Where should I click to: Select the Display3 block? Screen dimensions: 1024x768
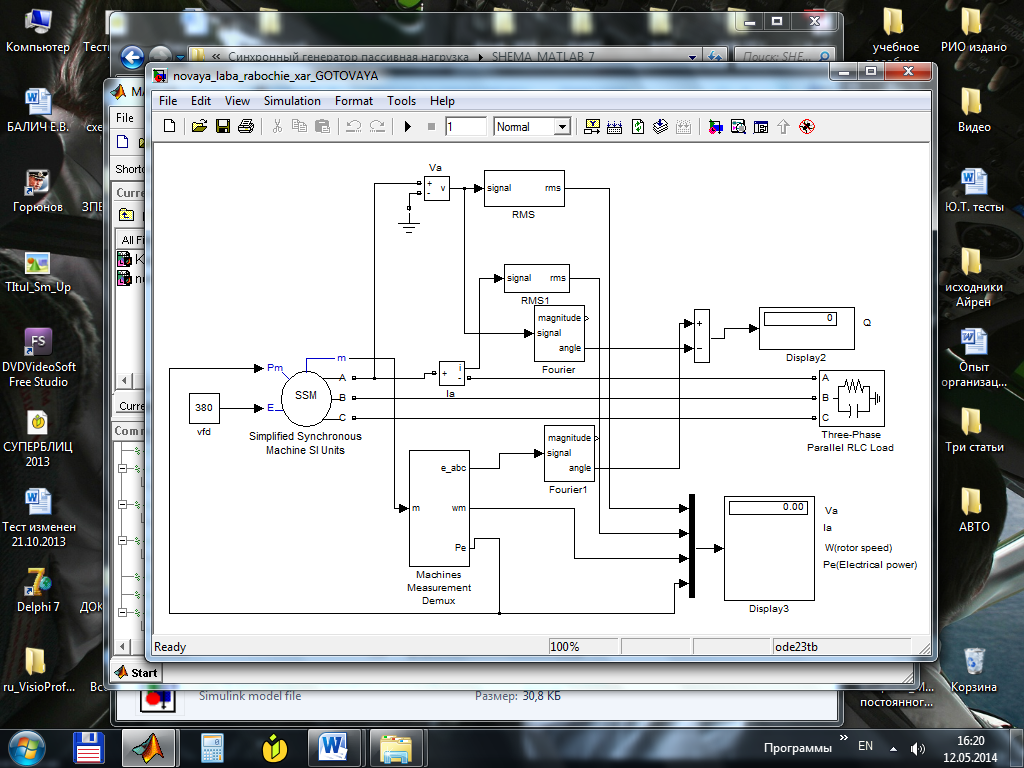[769, 548]
